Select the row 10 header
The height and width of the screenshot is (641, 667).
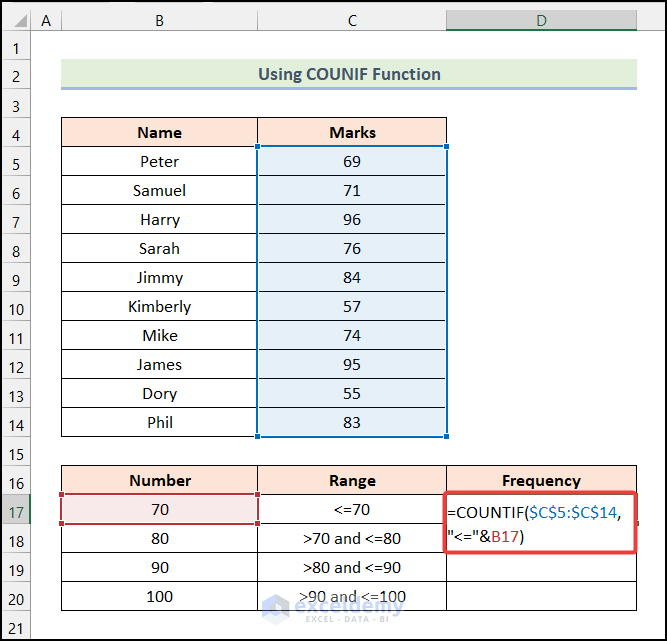tap(17, 307)
